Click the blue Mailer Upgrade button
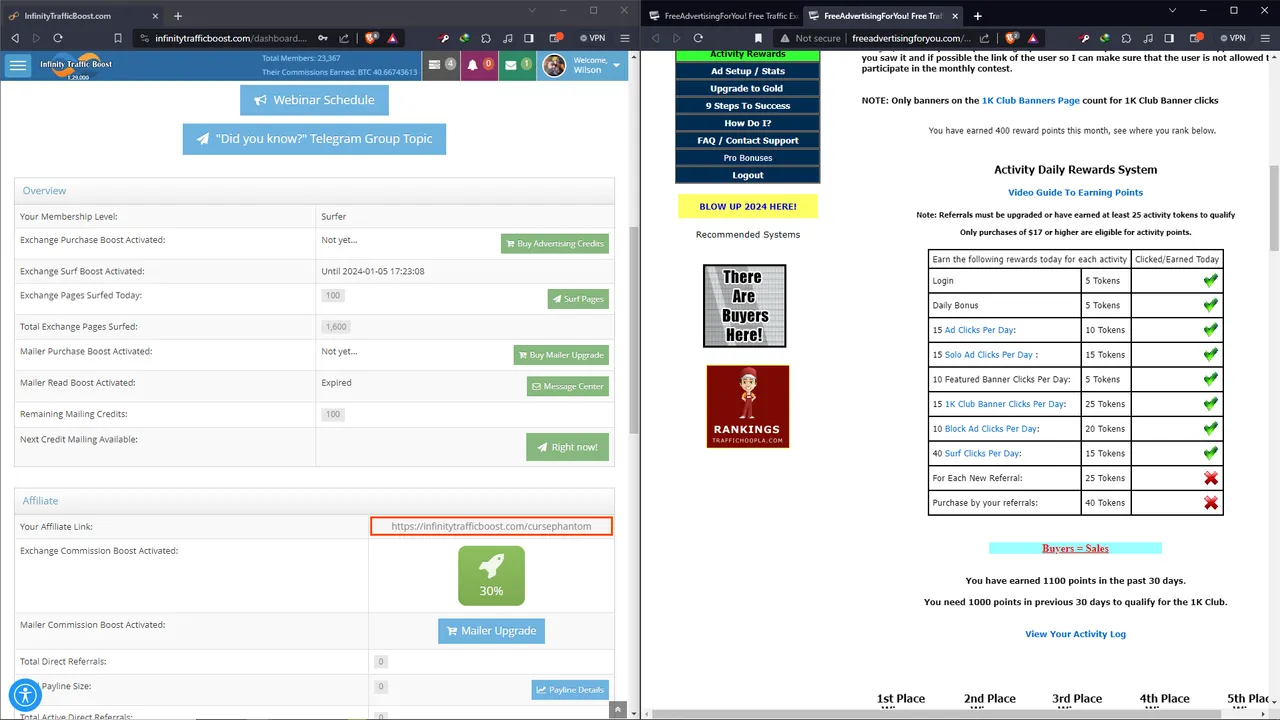The image size is (1280, 720). [x=491, y=631]
